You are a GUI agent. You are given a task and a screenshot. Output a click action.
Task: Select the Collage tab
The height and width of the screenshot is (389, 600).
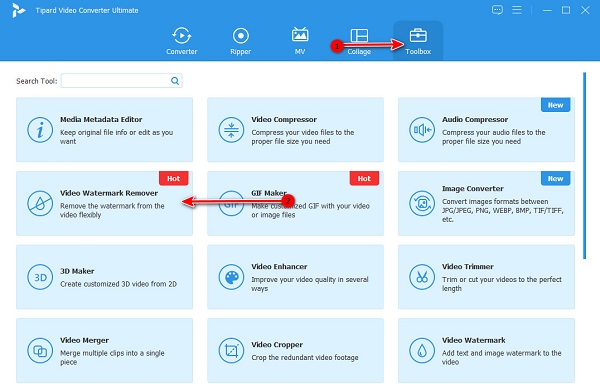click(359, 41)
